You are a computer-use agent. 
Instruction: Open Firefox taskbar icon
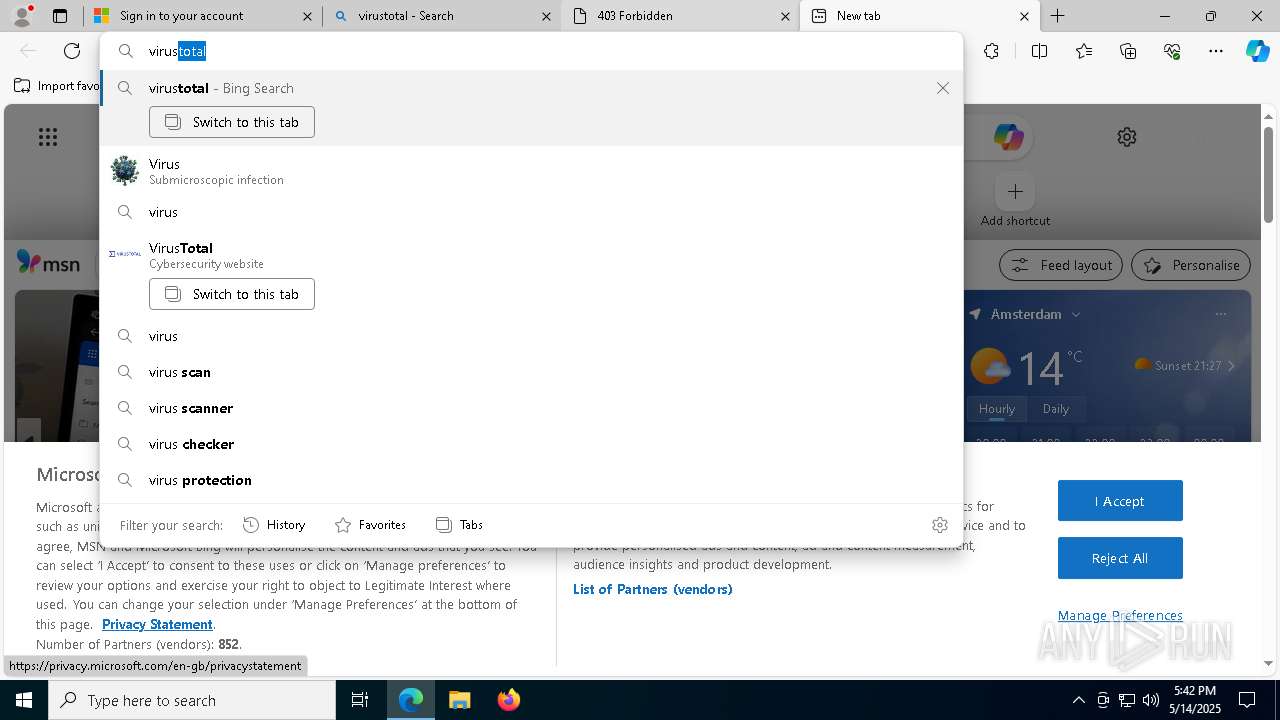click(508, 700)
